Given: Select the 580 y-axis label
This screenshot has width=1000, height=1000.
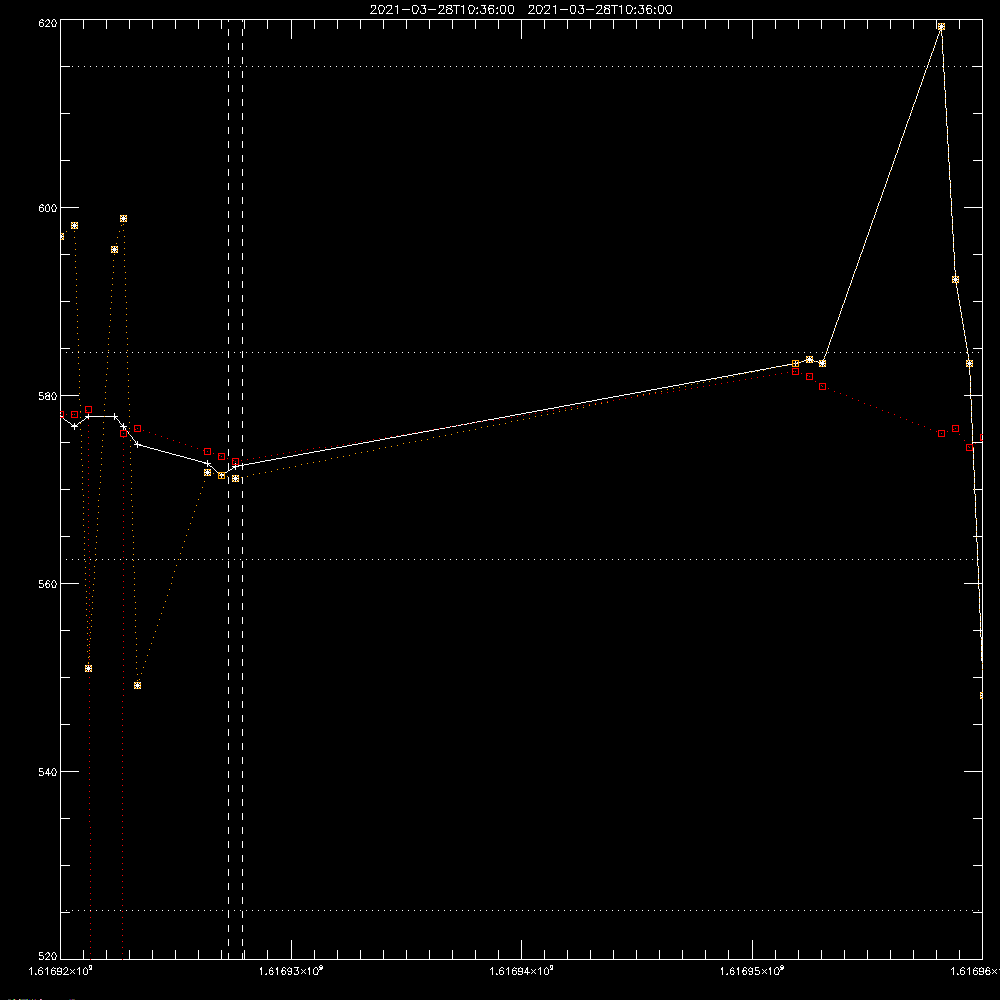Looking at the screenshot, I should click(48, 396).
